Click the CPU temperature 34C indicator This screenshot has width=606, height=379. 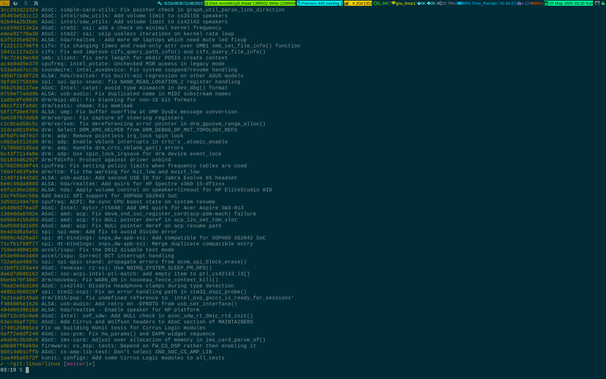click(x=381, y=3)
